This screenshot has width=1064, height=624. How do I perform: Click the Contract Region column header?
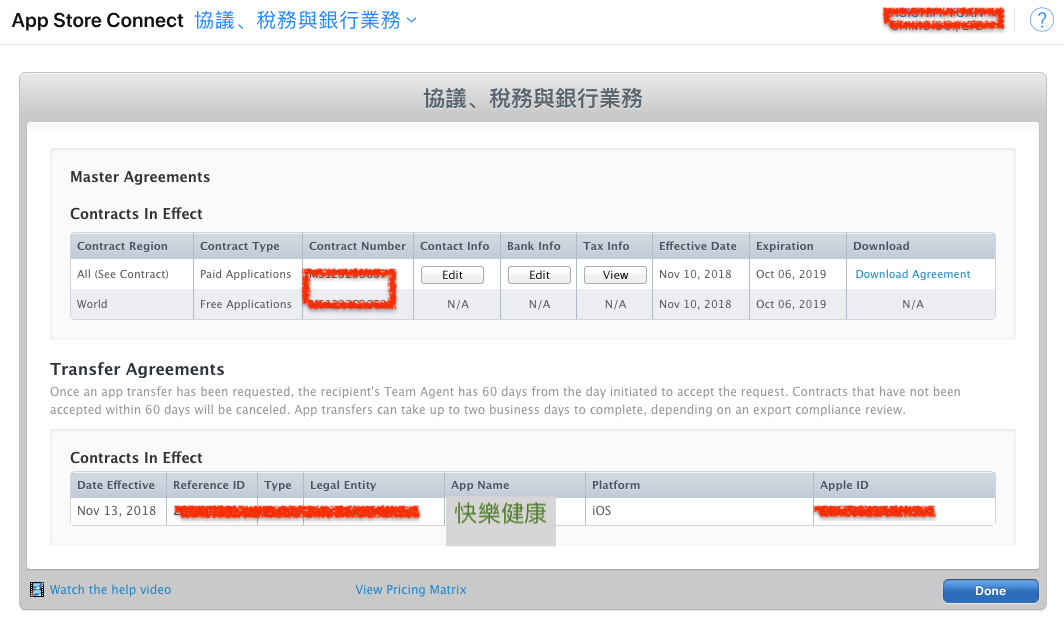pyautogui.click(x=122, y=246)
